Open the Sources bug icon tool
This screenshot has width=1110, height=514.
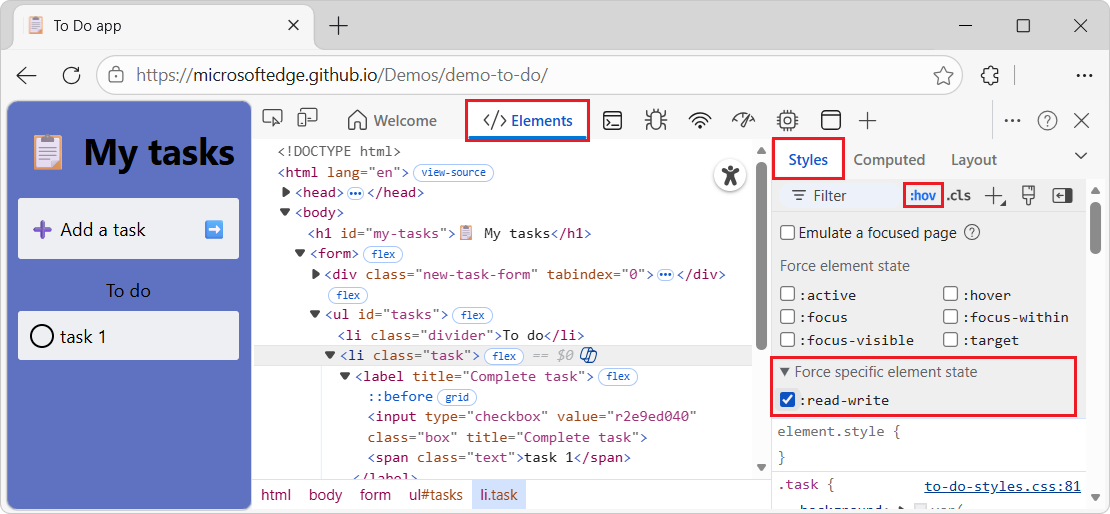[x=656, y=120]
